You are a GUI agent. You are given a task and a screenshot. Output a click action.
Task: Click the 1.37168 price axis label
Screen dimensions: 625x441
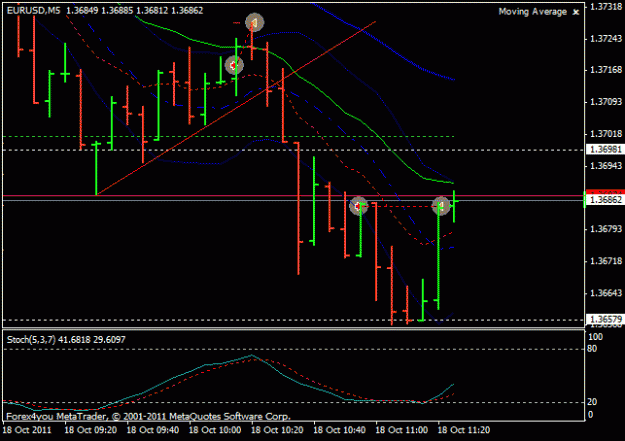point(605,70)
